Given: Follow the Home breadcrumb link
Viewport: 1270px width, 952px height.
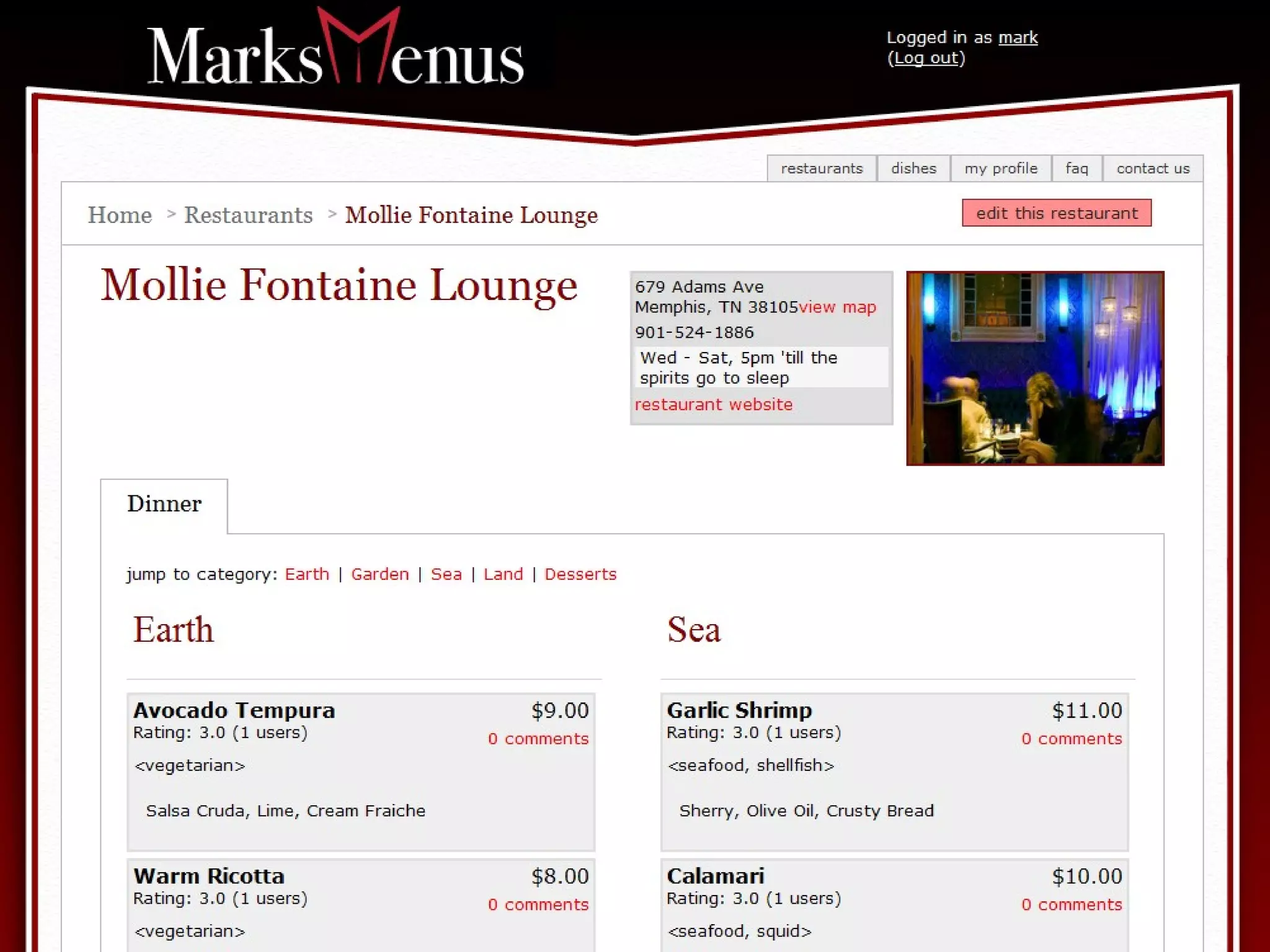Looking at the screenshot, I should coord(120,215).
